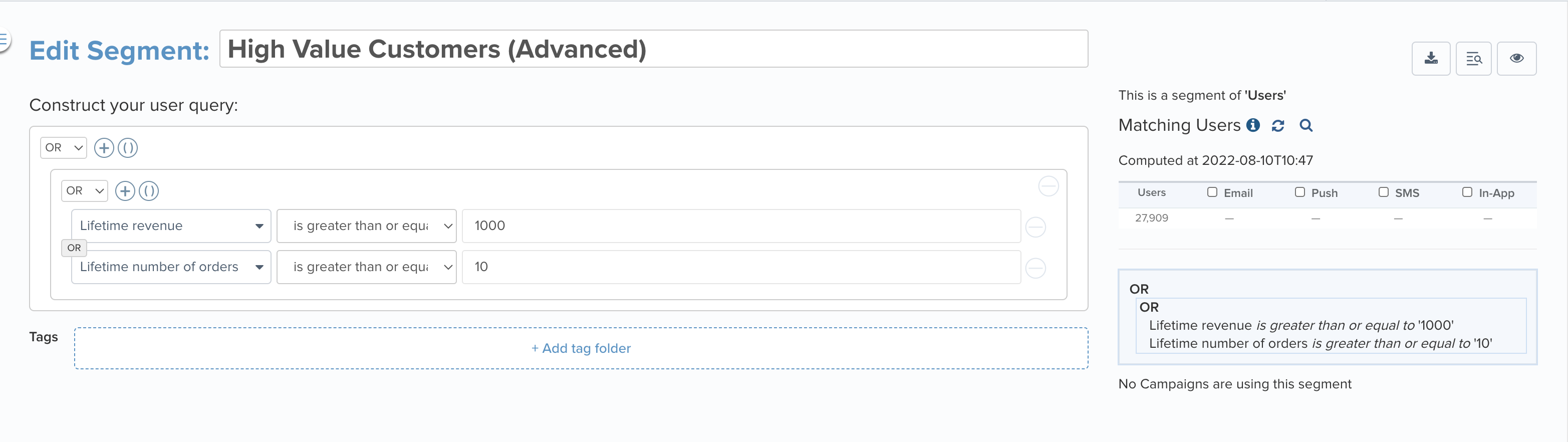The height and width of the screenshot is (442, 1568).
Task: Open the segment list search icon
Action: 1473,59
